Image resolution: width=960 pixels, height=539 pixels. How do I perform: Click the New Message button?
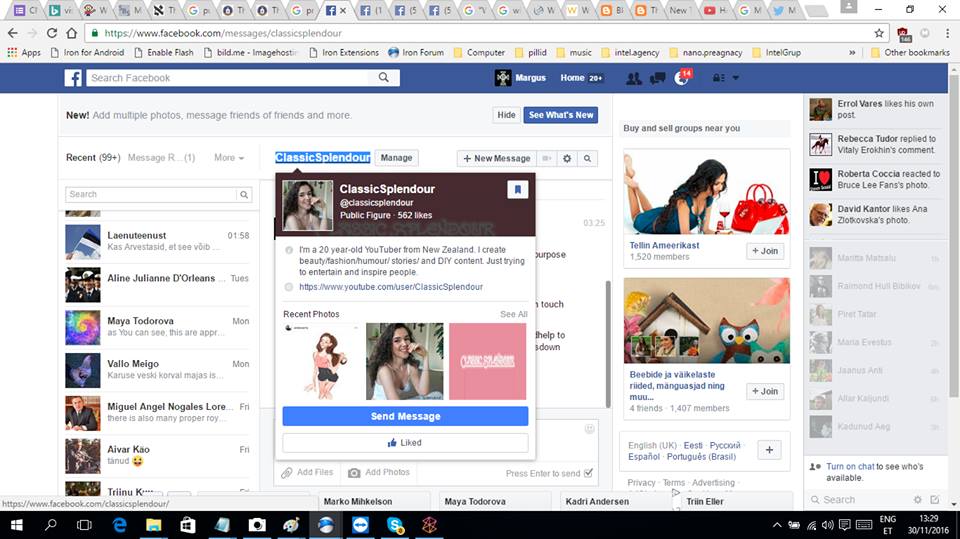point(497,159)
